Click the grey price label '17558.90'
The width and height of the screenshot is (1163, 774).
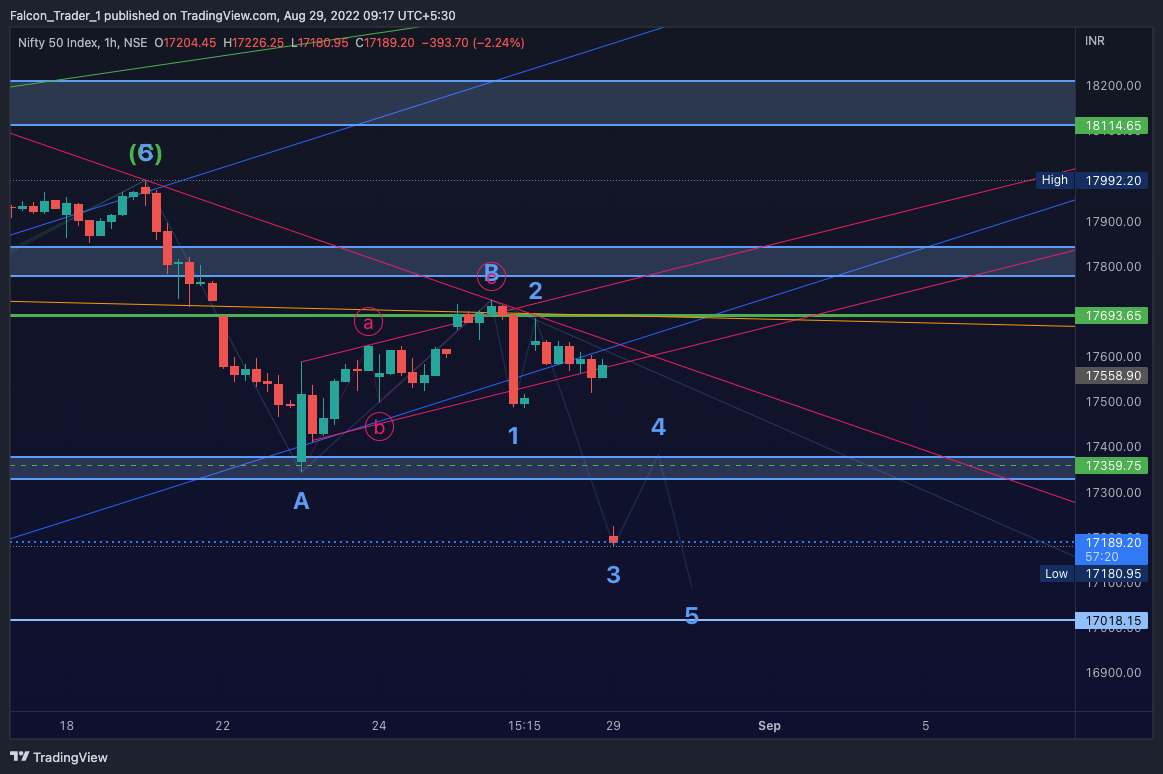1112,376
